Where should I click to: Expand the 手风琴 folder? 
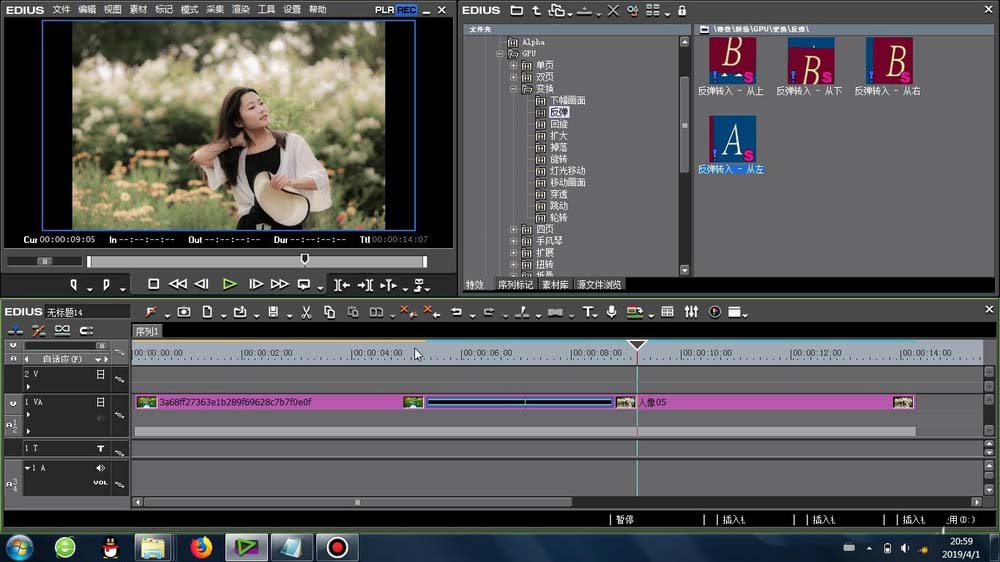[x=513, y=241]
